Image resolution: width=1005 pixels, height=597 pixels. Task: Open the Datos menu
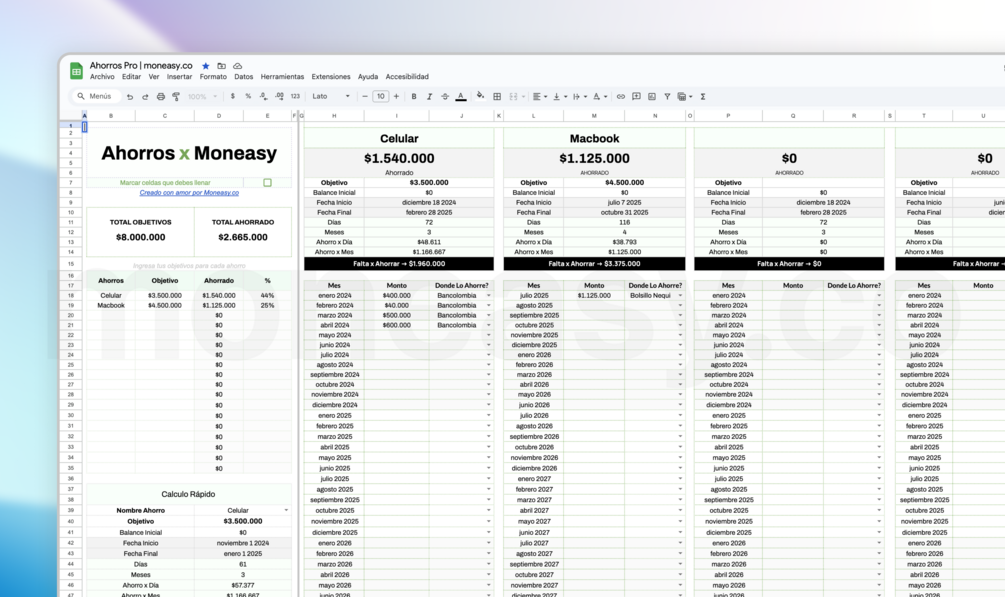click(x=244, y=77)
